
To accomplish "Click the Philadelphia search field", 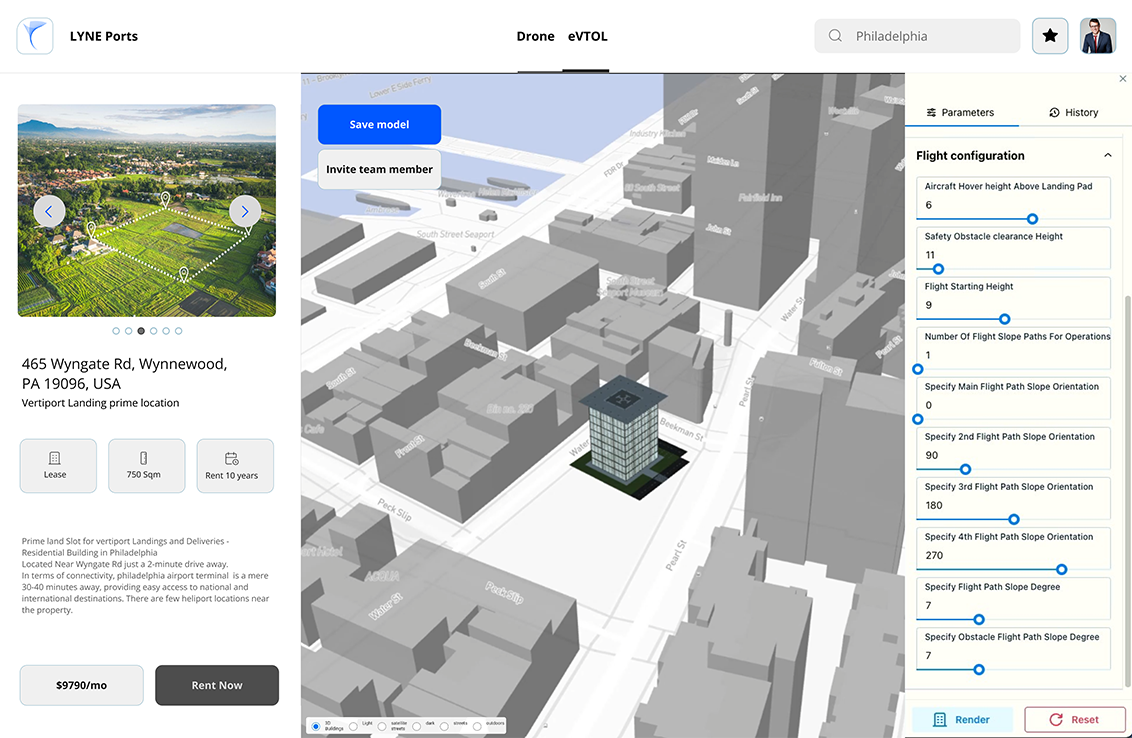I will pos(917,36).
